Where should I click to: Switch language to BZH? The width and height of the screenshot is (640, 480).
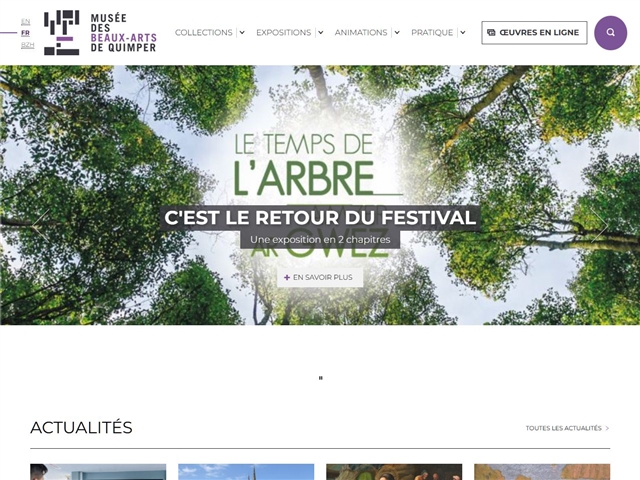point(27,45)
